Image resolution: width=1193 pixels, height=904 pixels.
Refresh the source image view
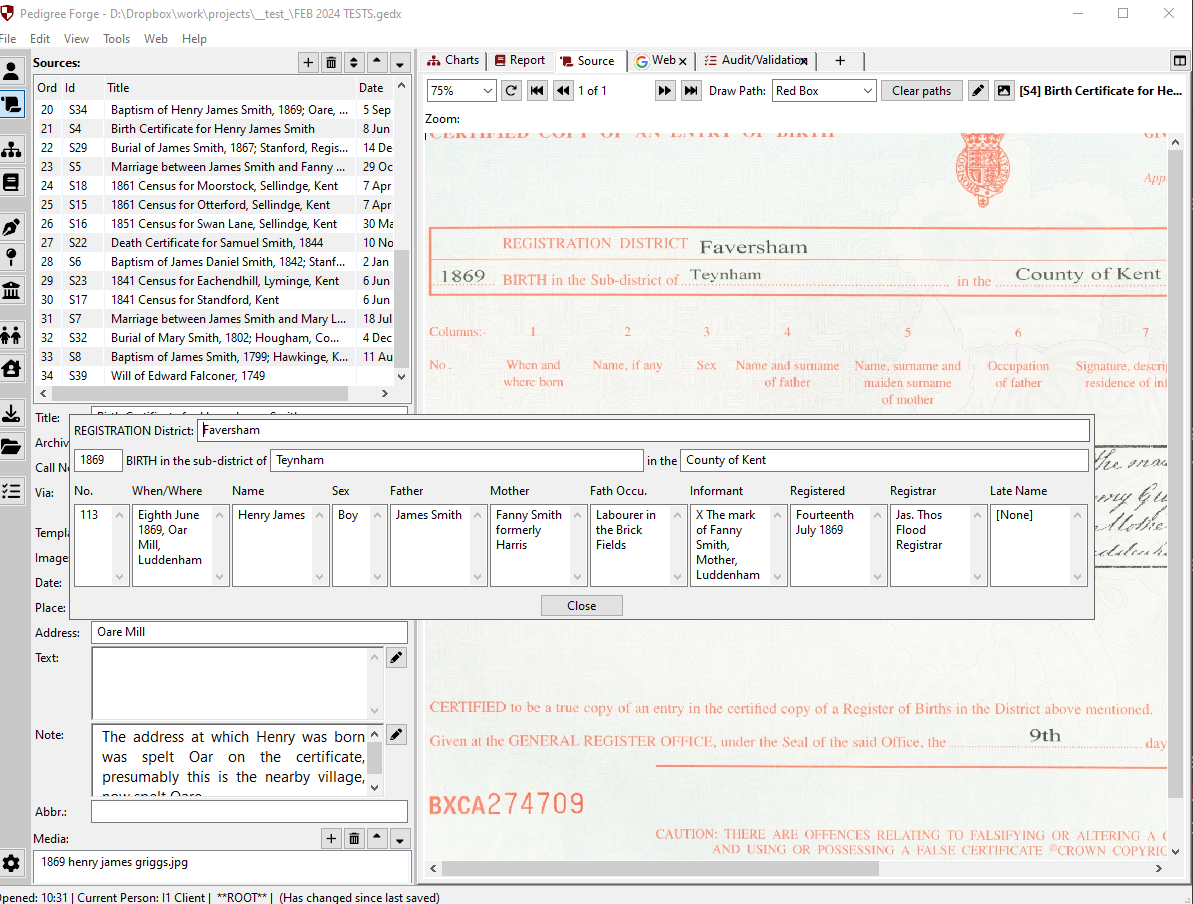(511, 91)
